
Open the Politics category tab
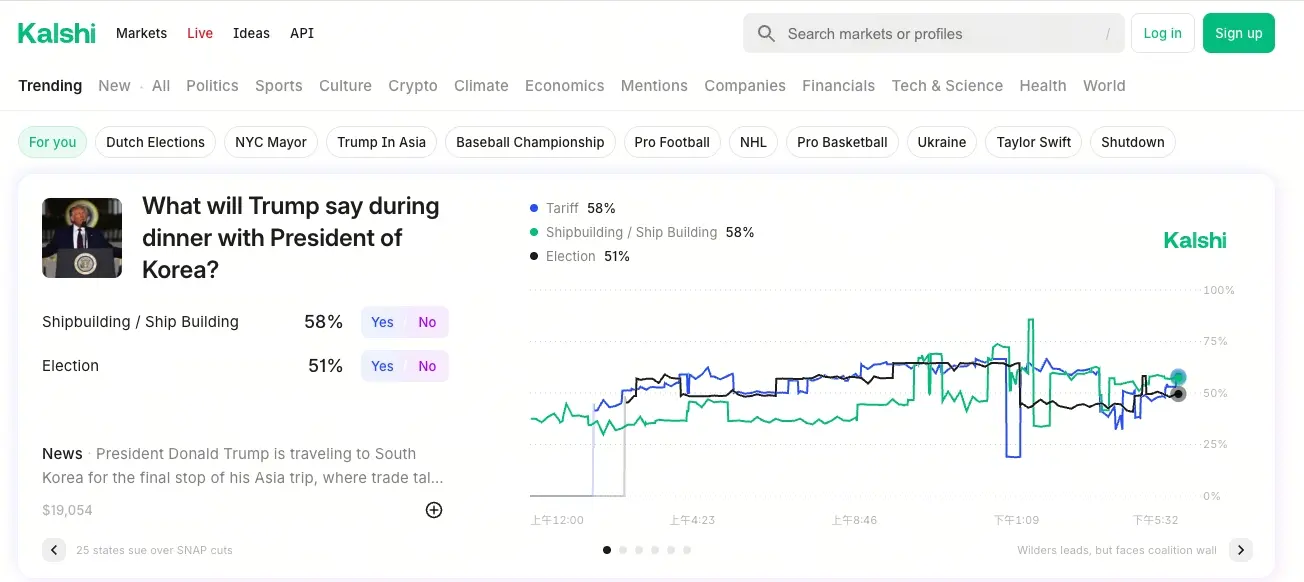click(212, 86)
